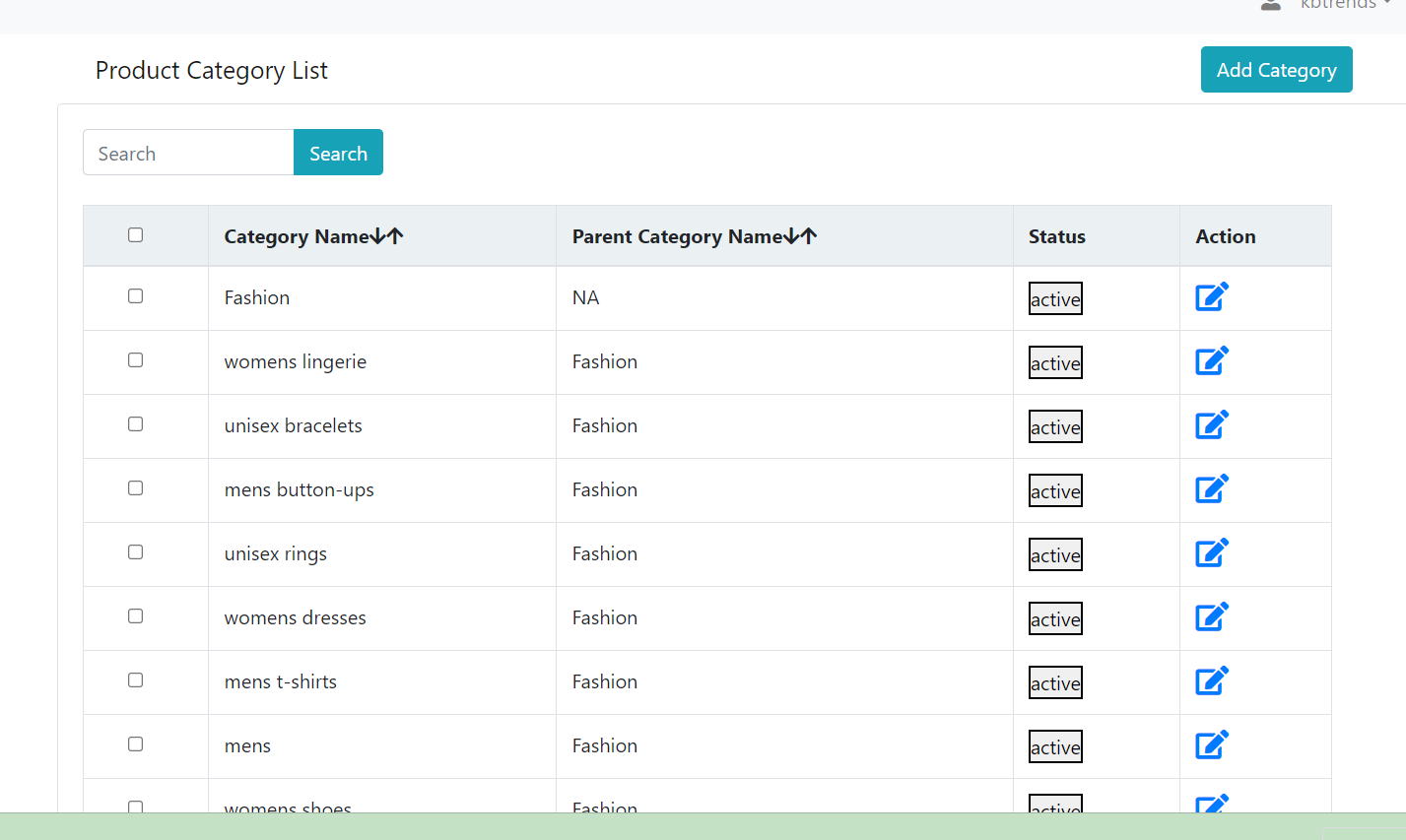Sort by Category Name arrows
The width and height of the screenshot is (1406, 840).
click(387, 236)
